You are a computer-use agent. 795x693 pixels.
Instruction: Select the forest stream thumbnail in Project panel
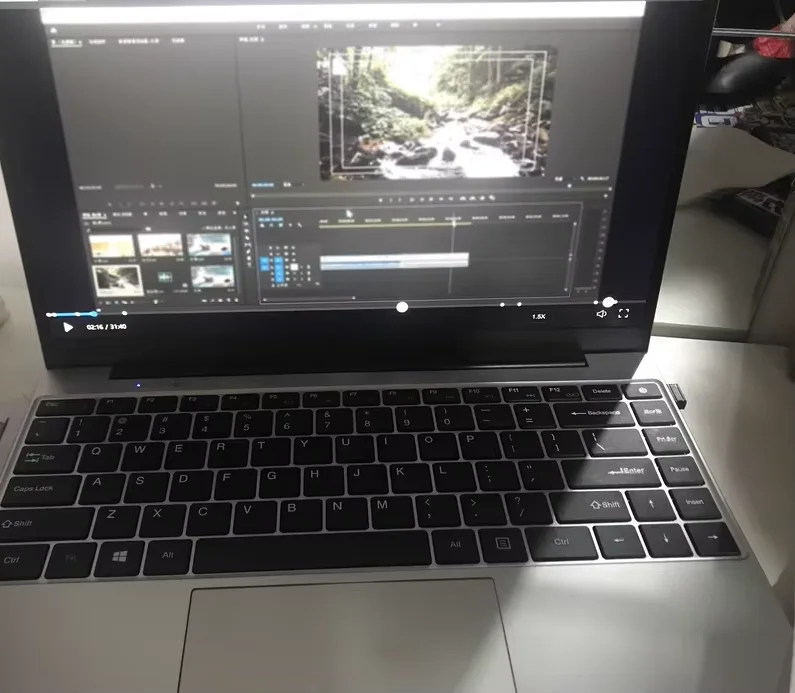point(118,280)
